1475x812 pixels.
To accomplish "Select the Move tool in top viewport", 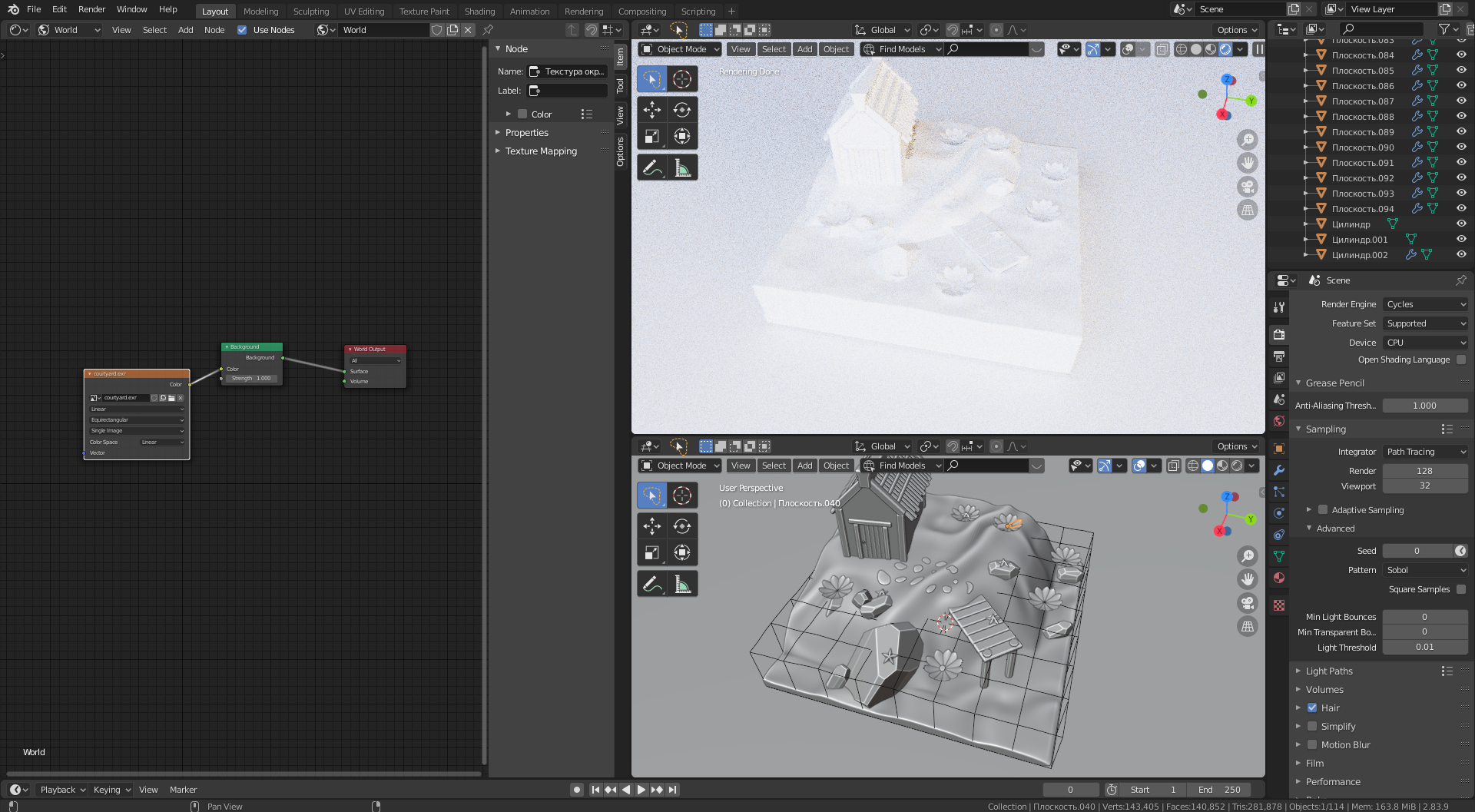I will tap(652, 110).
